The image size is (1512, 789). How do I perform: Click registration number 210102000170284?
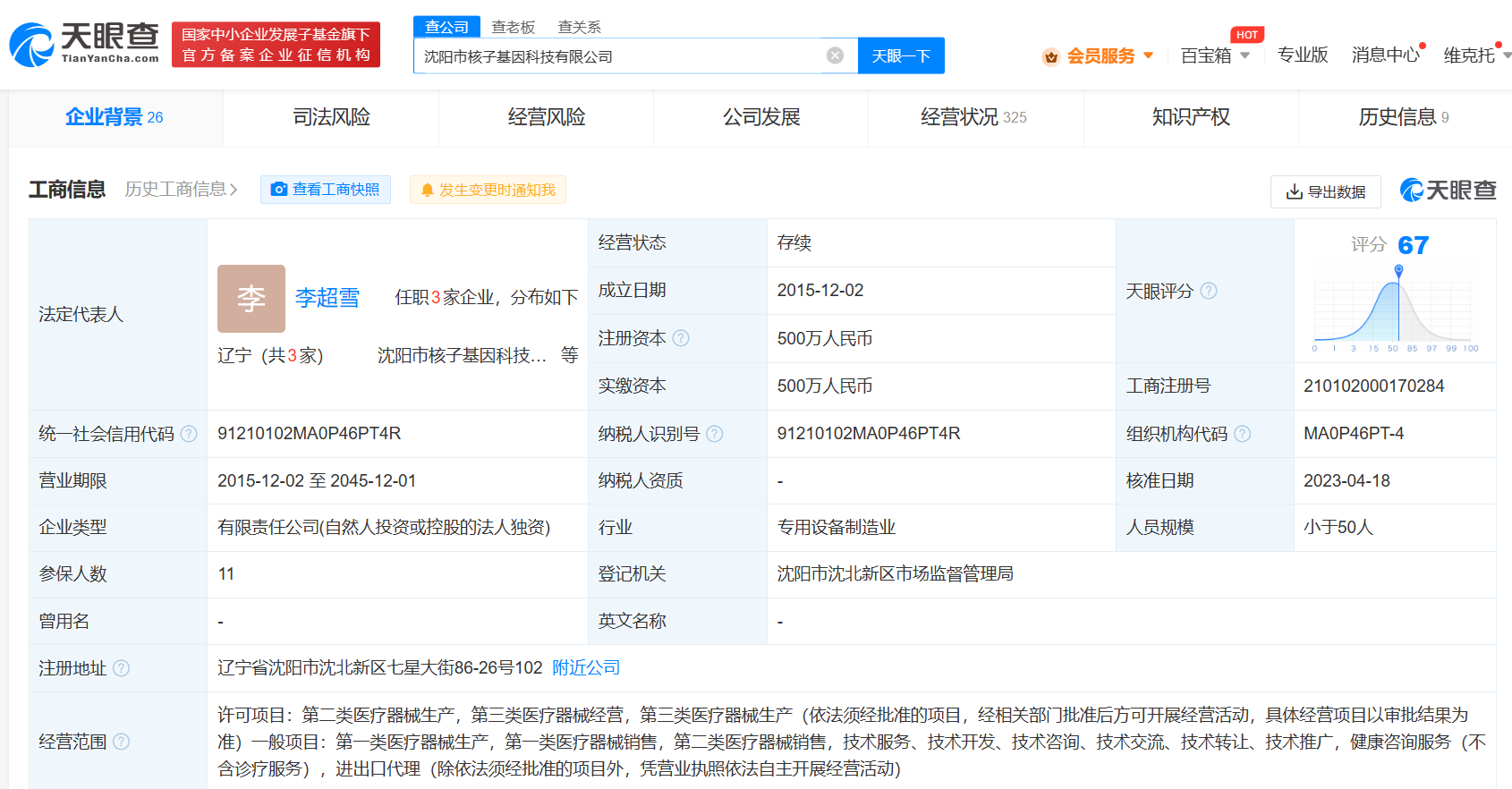1374,386
